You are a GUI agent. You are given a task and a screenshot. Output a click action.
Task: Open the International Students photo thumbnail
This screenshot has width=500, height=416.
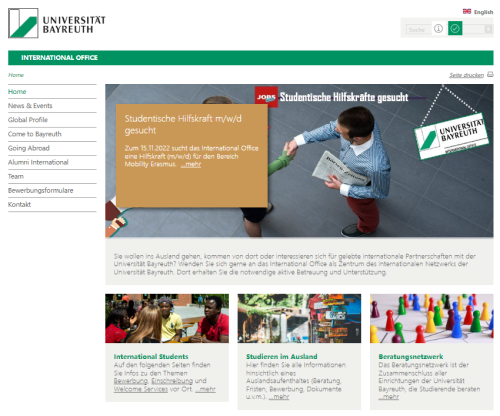(167, 318)
